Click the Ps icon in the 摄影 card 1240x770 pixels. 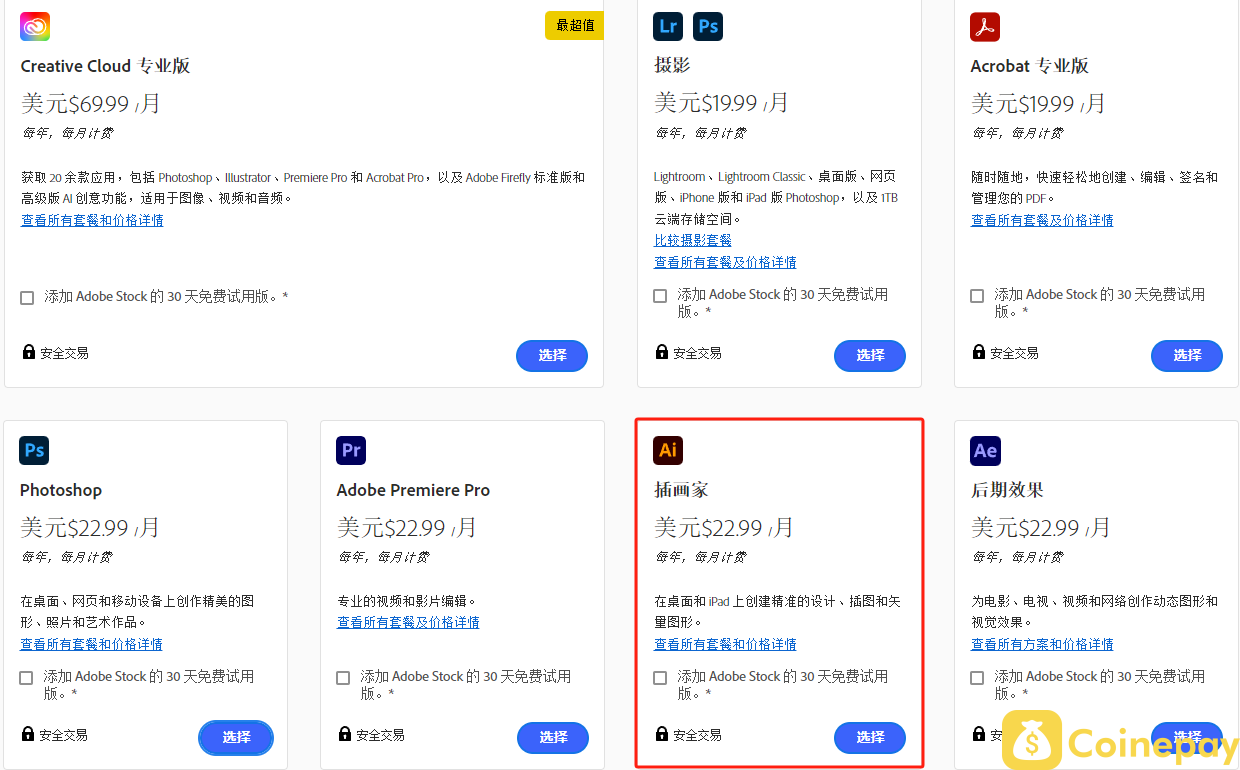[708, 27]
